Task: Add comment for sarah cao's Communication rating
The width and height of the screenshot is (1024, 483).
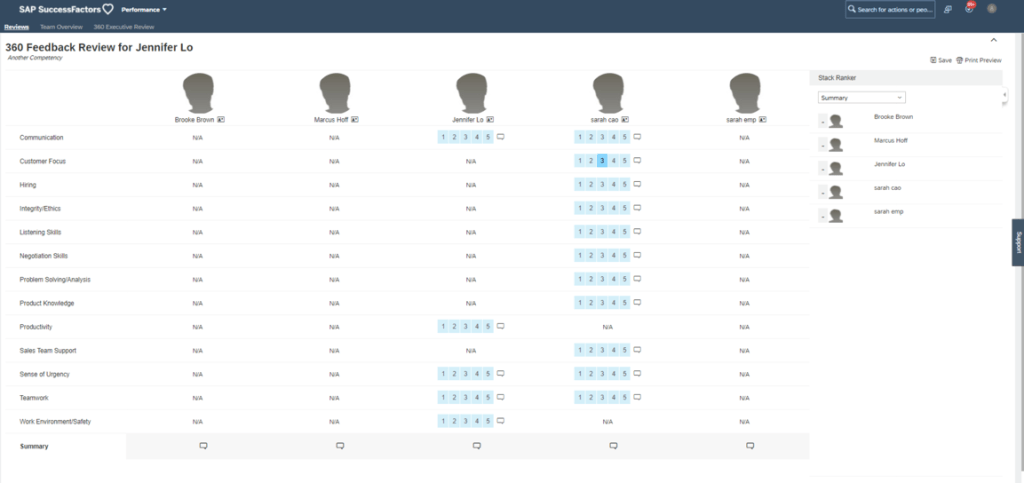Action: click(x=637, y=136)
